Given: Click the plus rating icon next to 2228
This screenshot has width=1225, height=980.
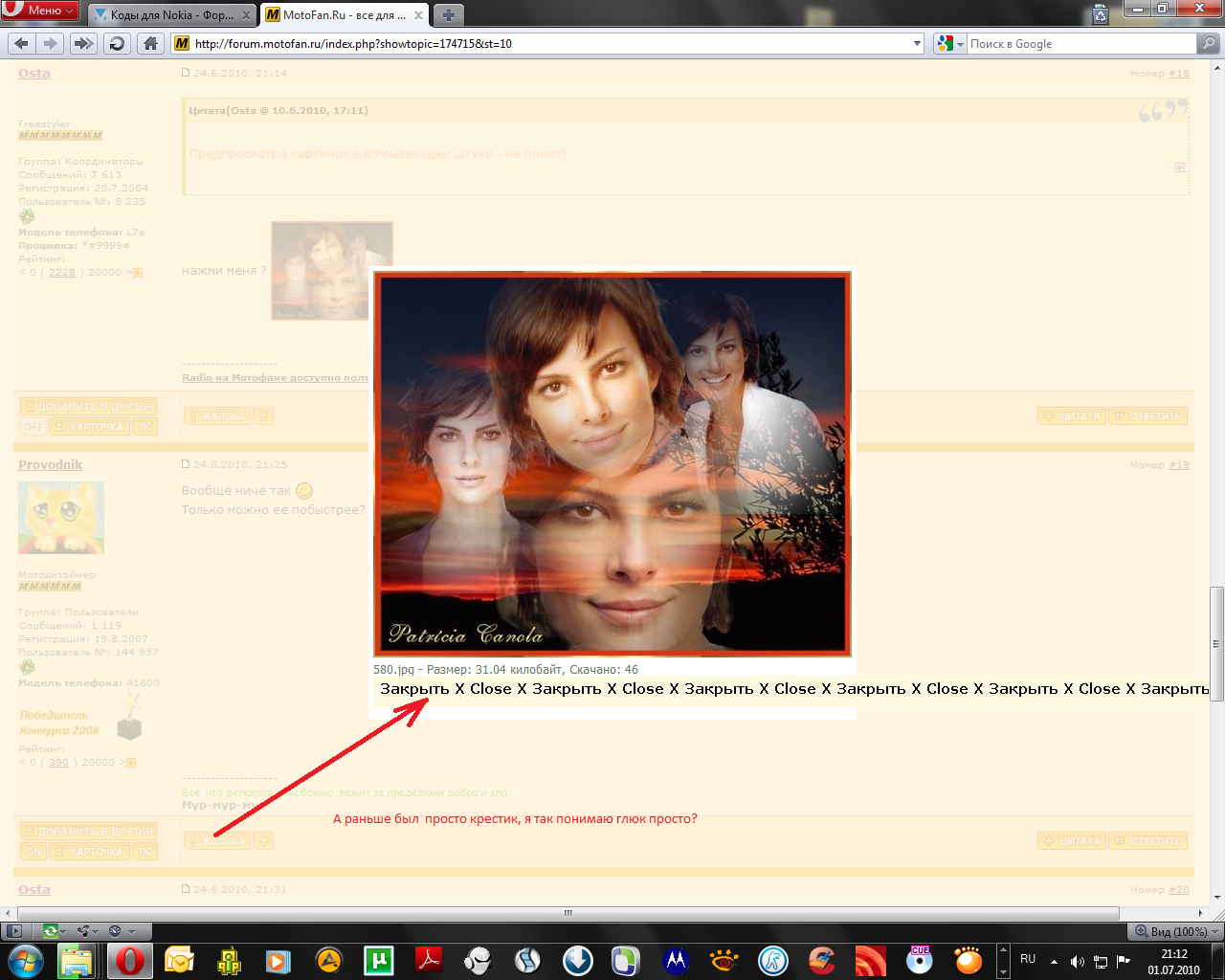Looking at the screenshot, I should [x=137, y=273].
